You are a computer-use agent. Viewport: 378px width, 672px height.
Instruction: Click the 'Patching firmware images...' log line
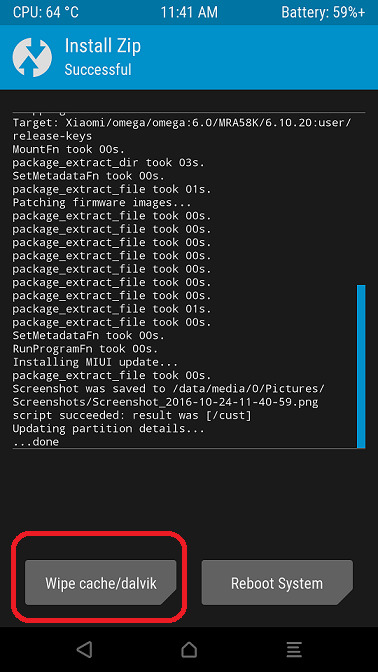click(x=102, y=203)
